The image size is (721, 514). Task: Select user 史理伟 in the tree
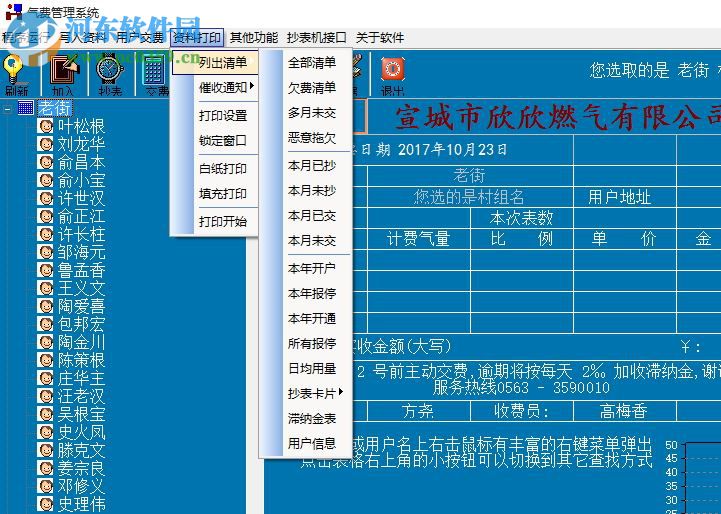click(81, 504)
